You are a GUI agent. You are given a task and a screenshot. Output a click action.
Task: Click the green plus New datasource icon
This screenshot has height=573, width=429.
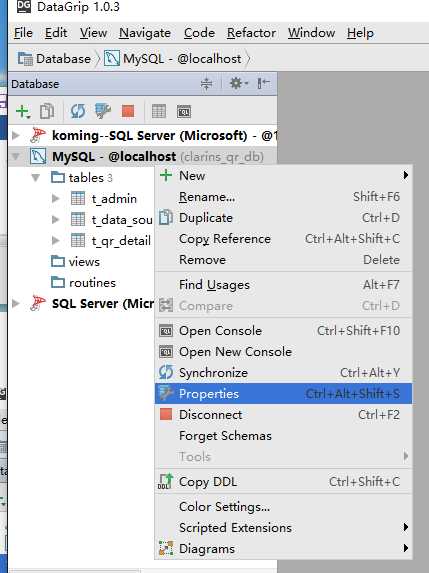pos(23,111)
